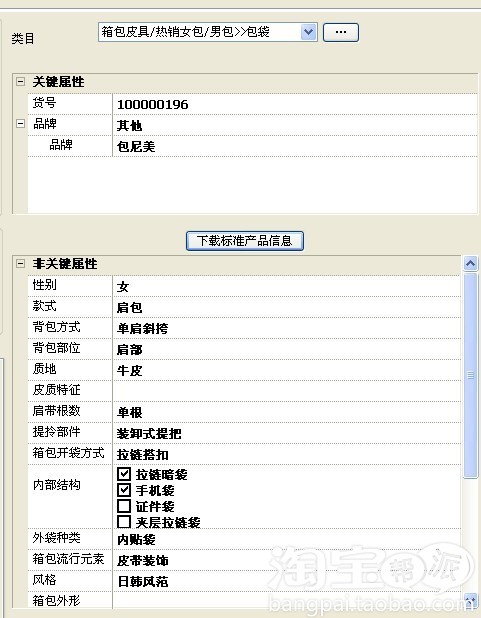Click the scrollbar down arrow
Image resolution: width=481 pixels, height=618 pixels.
point(470,601)
